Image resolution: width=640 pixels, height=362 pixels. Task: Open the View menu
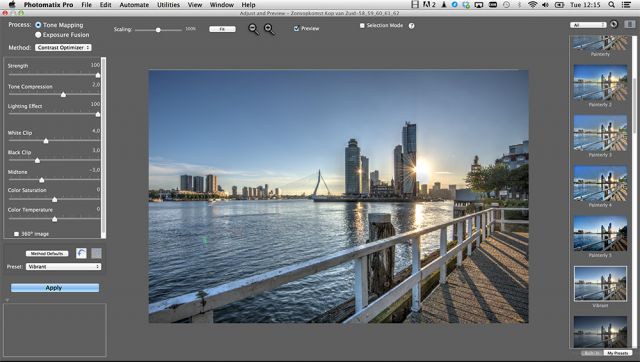tap(195, 4)
